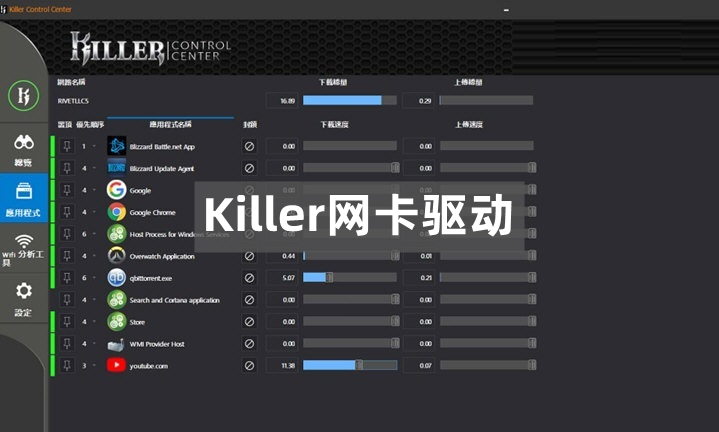The height and width of the screenshot is (432, 719).
Task: Click the qbittorrent.exe application icon
Action: pos(117,278)
